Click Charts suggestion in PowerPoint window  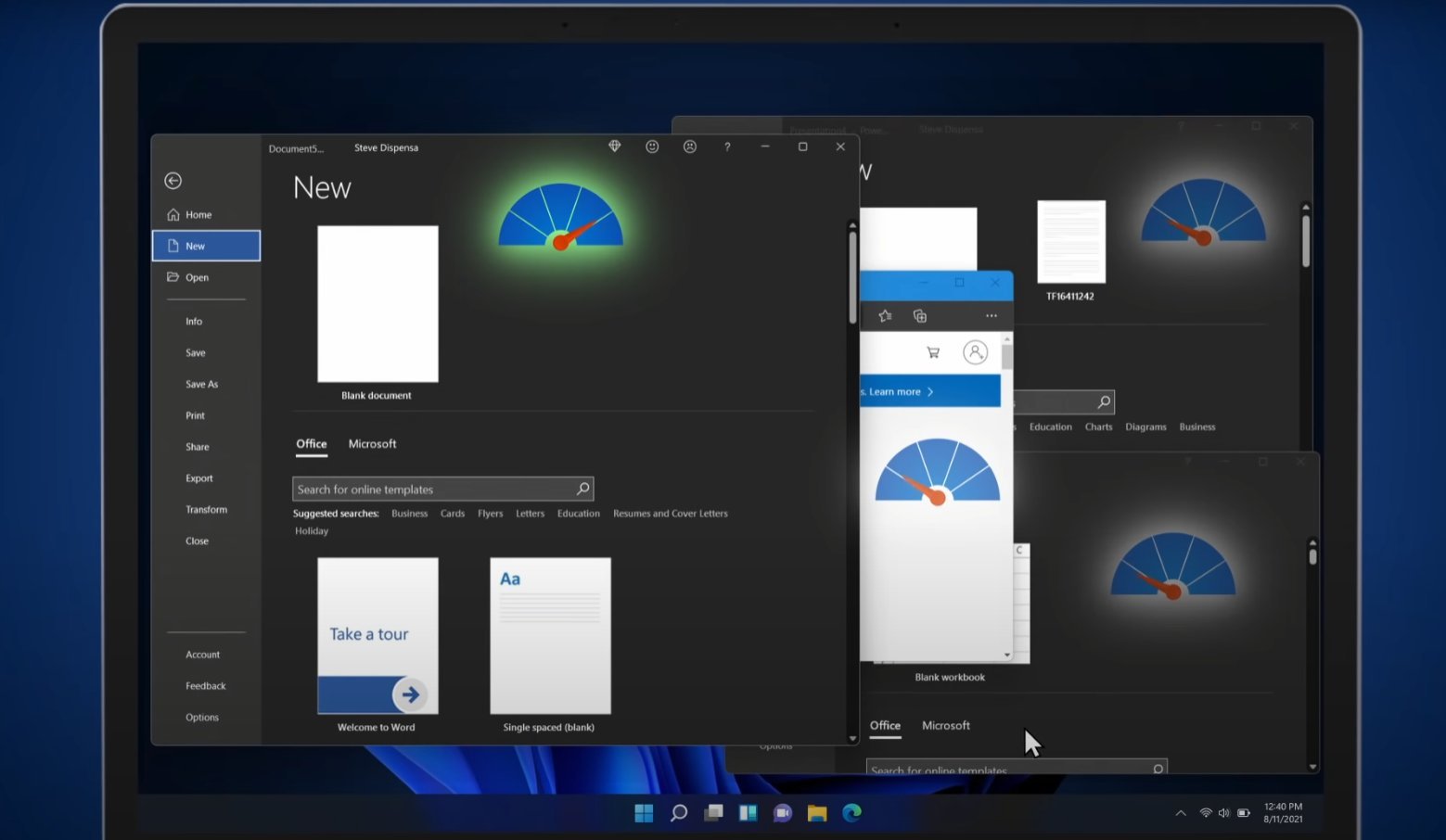tap(1098, 427)
